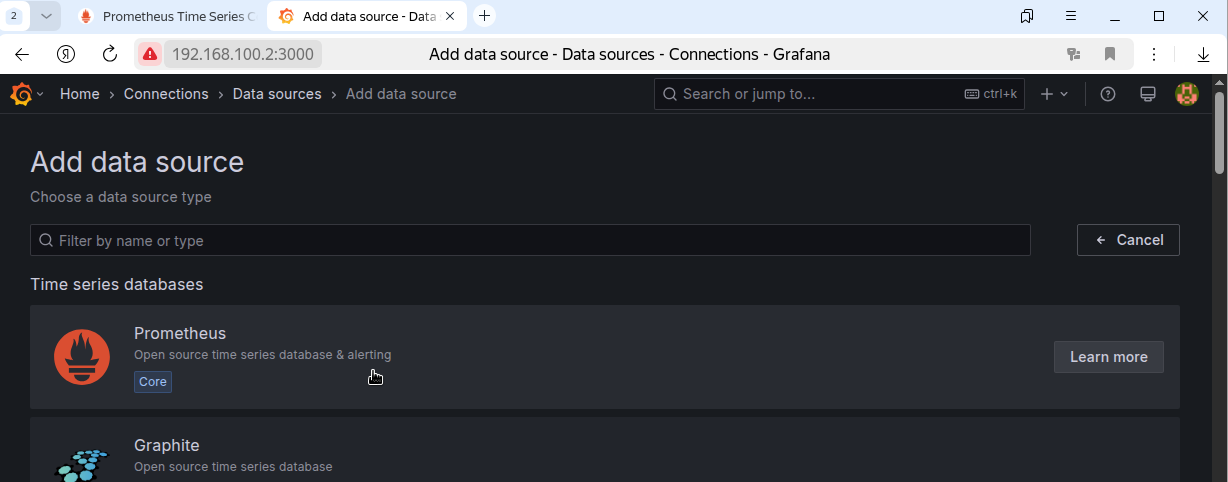Click the Add data source breadcrumb text
The height and width of the screenshot is (482, 1228).
[x=401, y=94]
